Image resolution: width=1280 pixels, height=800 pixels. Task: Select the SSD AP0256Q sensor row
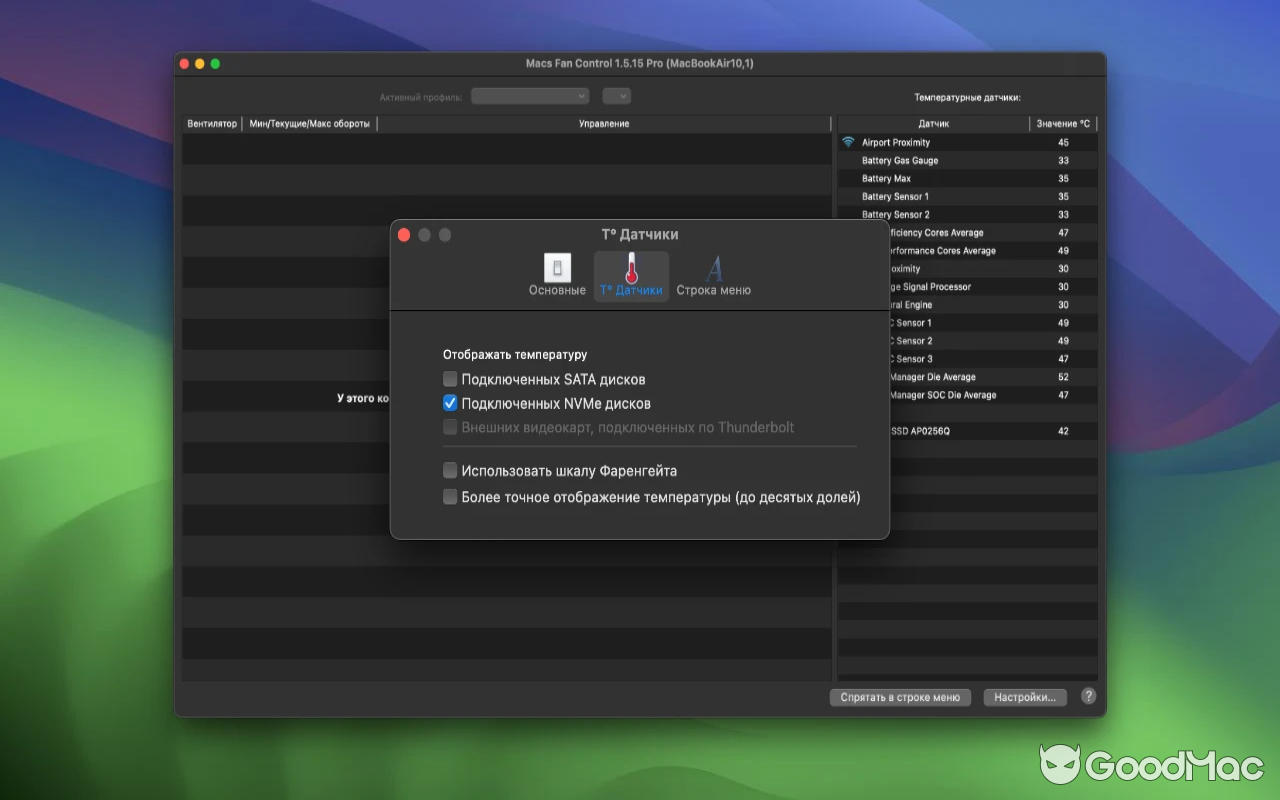(930, 430)
